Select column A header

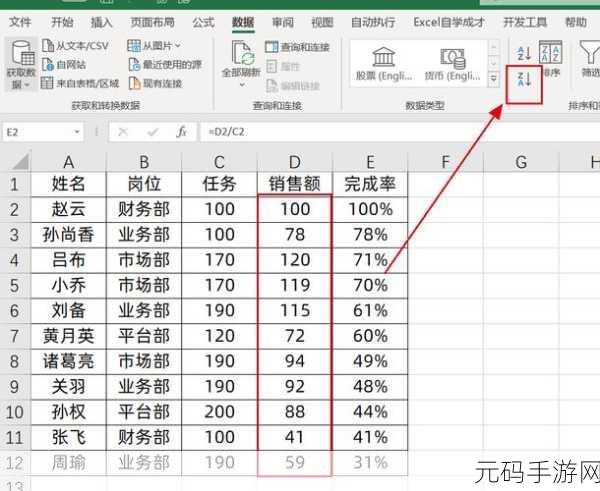[x=68, y=162]
